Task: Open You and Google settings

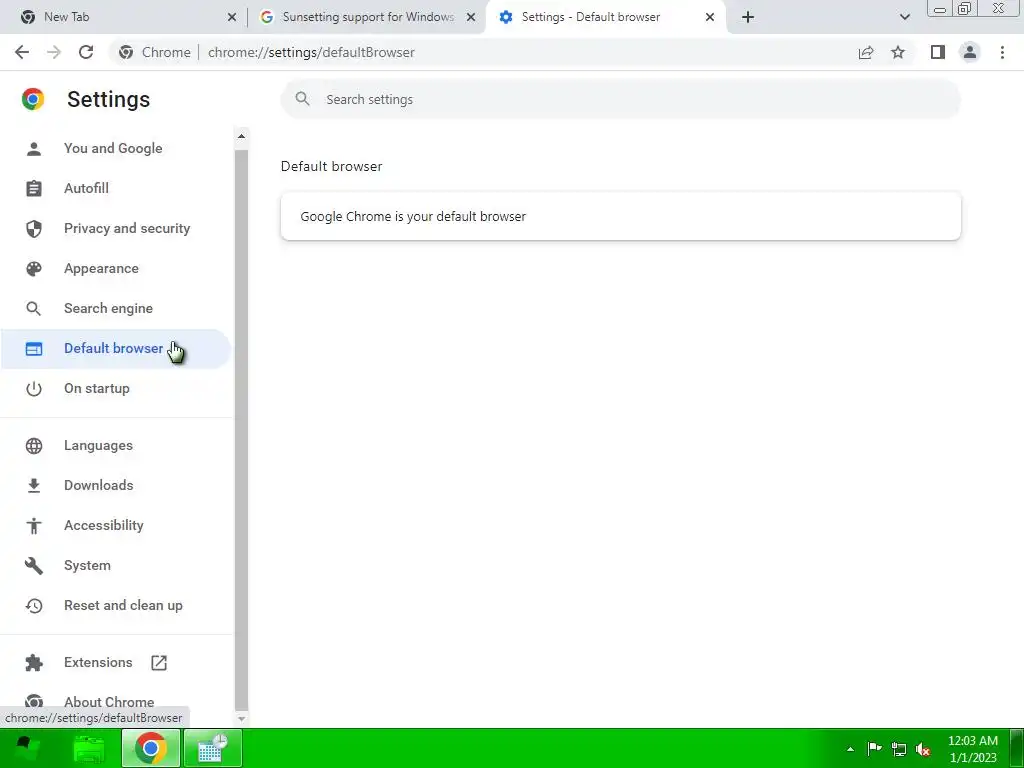Action: point(116,148)
